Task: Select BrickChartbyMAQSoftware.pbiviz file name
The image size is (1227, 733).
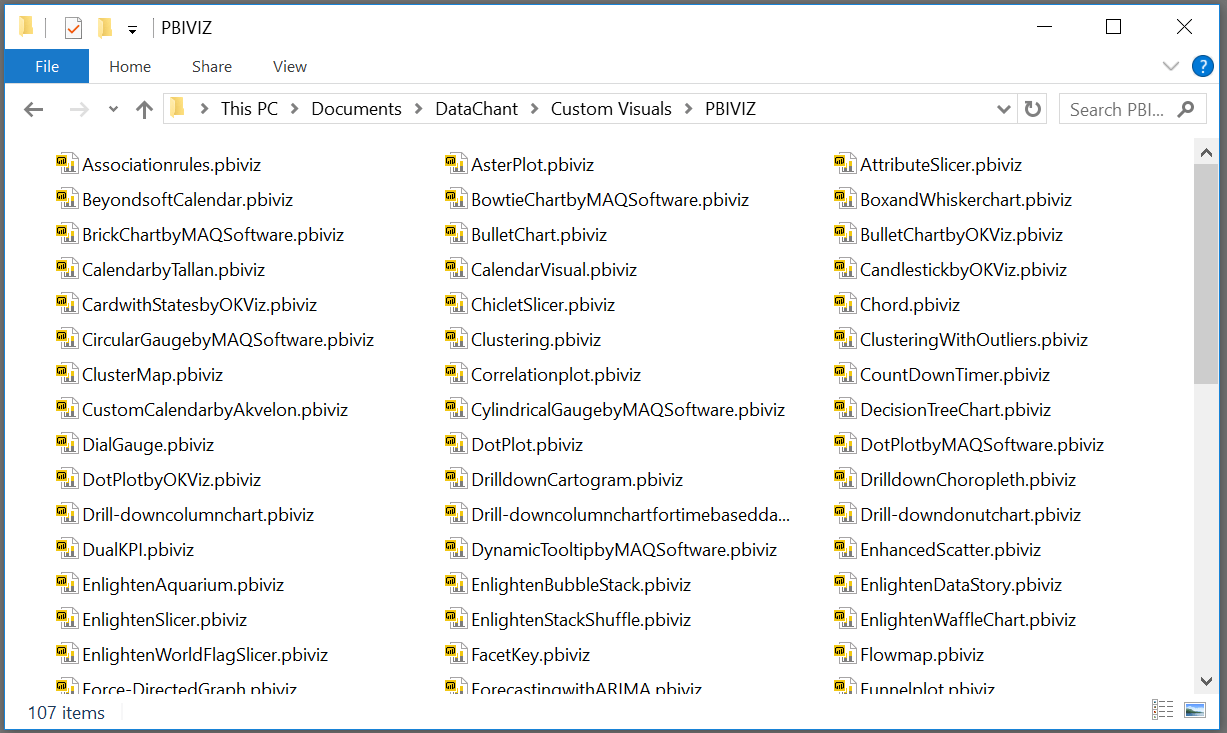Action: [213, 235]
